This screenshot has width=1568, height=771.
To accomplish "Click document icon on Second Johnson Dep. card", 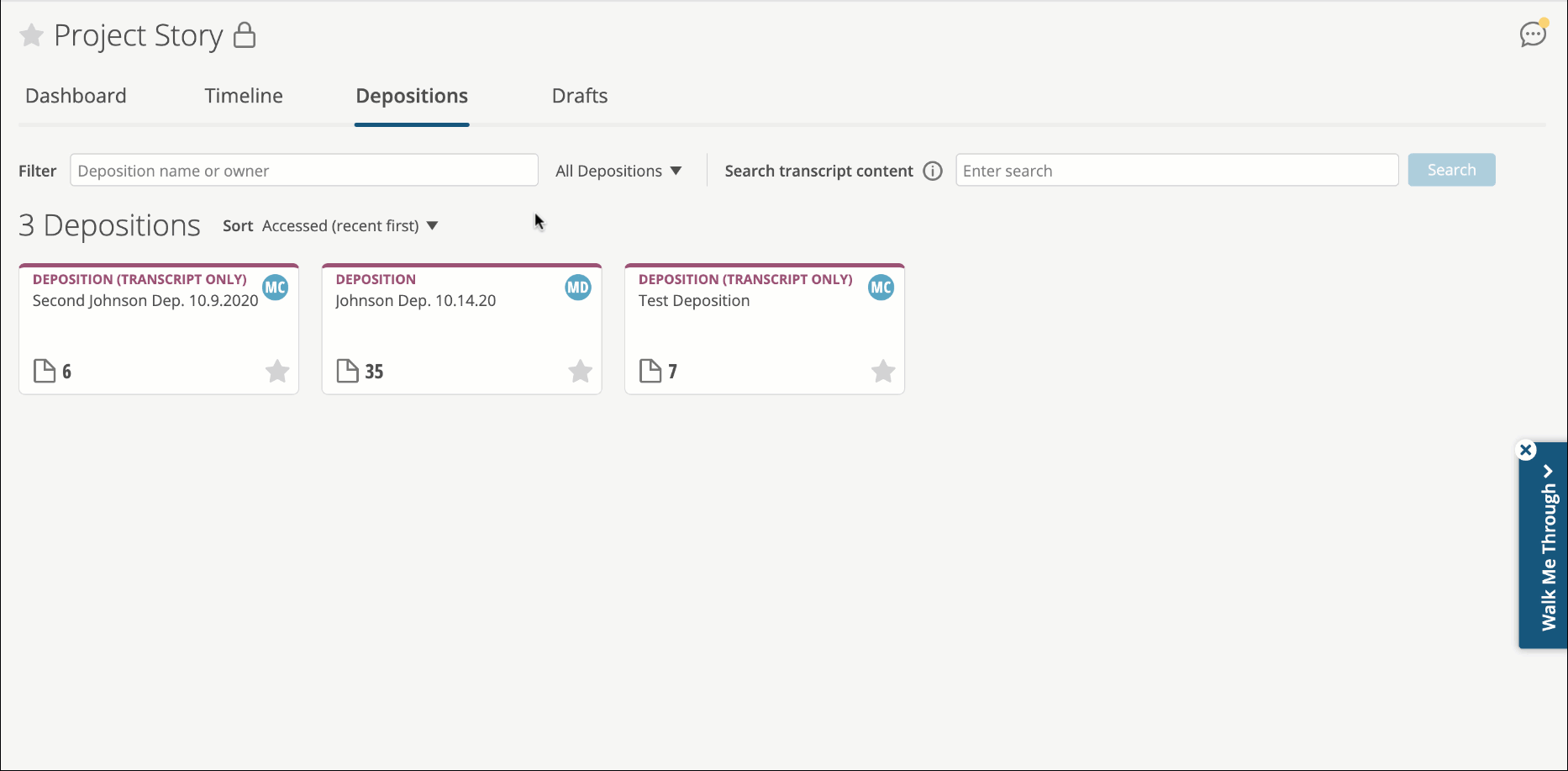I will point(45,371).
